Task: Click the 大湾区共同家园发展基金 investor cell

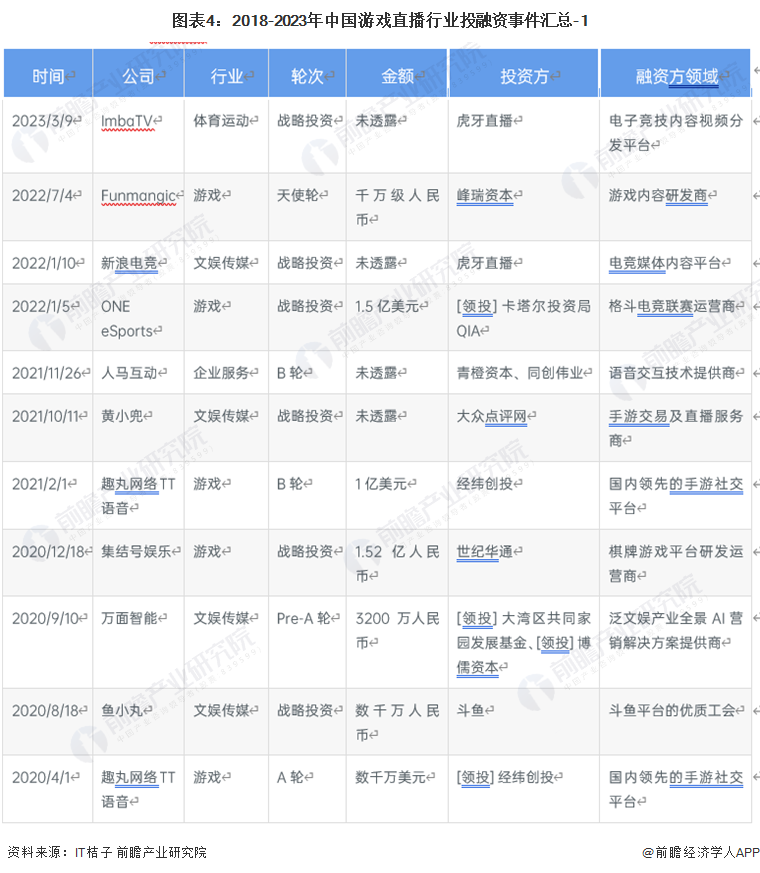Action: (523, 643)
